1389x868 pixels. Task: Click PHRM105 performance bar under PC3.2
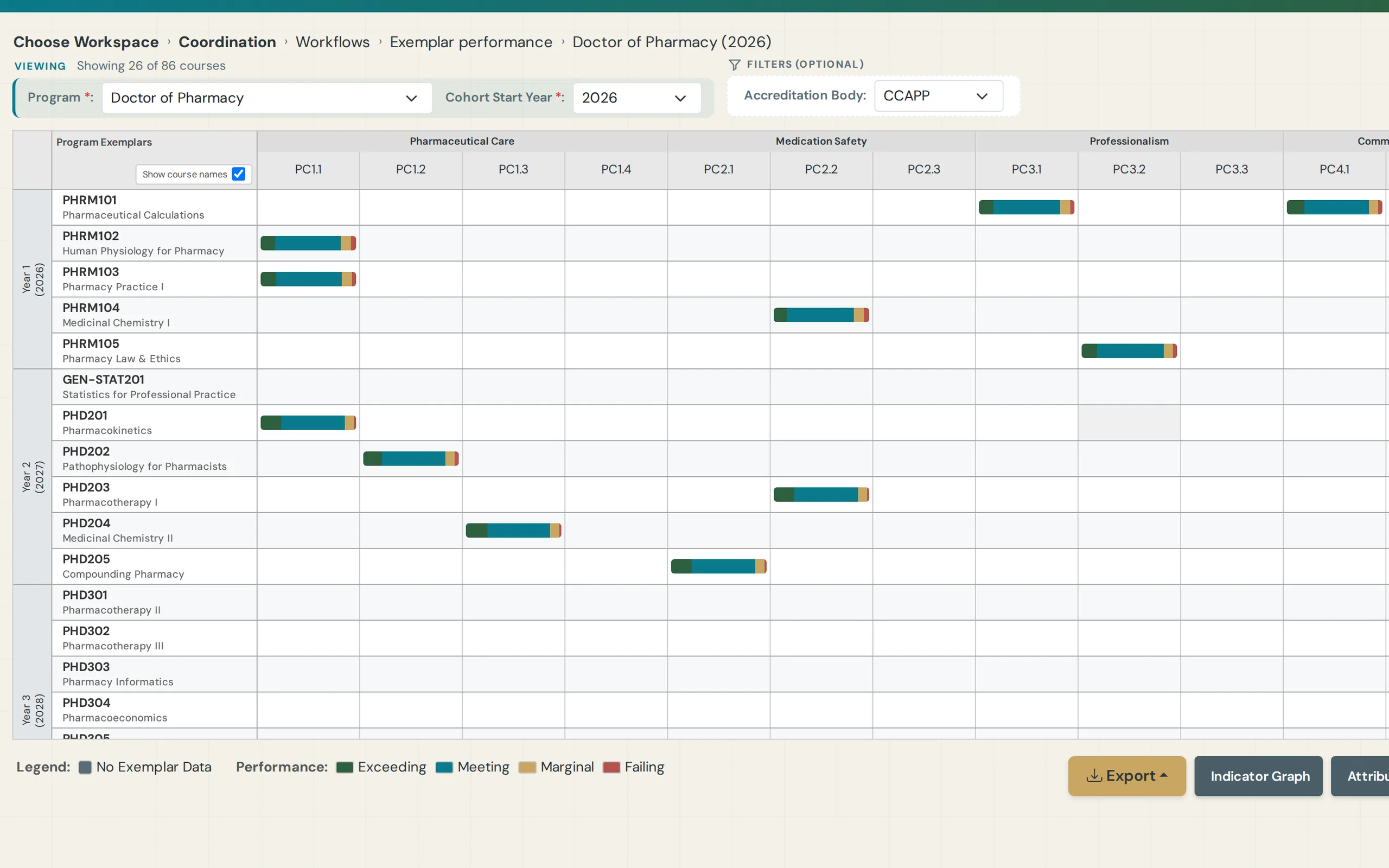point(1129,351)
